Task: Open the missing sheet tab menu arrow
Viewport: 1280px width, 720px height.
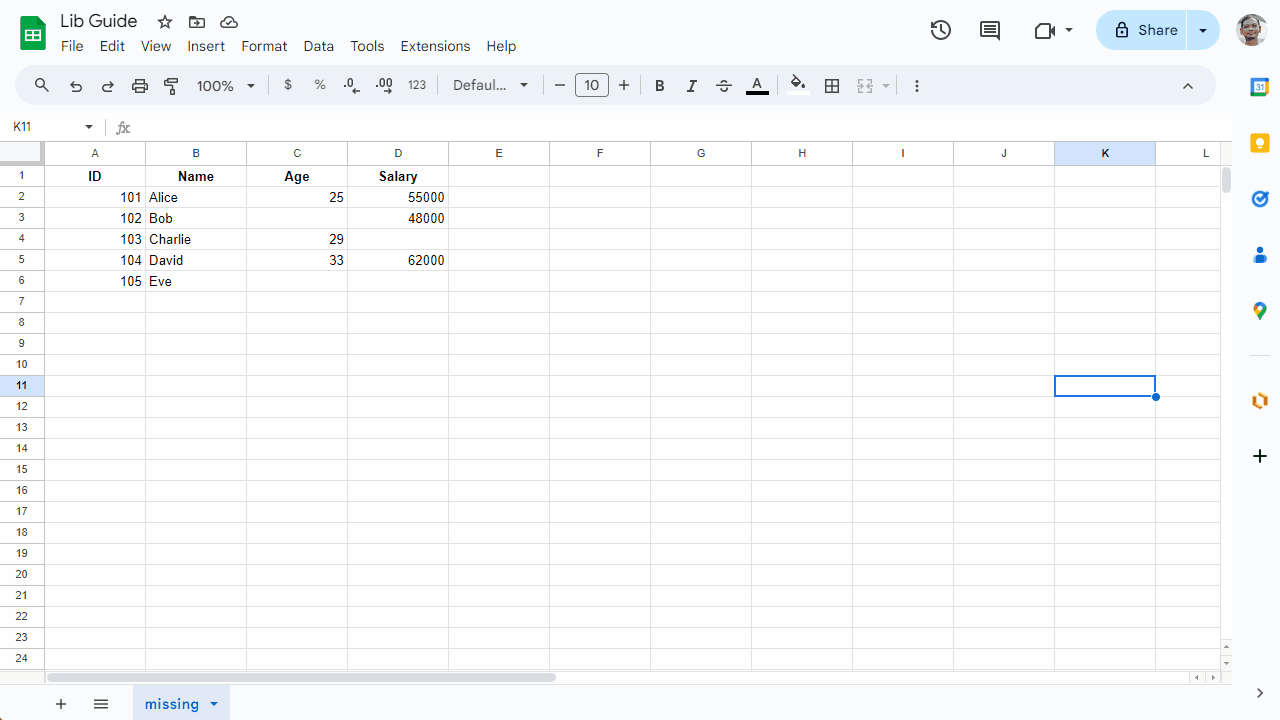Action: click(214, 704)
